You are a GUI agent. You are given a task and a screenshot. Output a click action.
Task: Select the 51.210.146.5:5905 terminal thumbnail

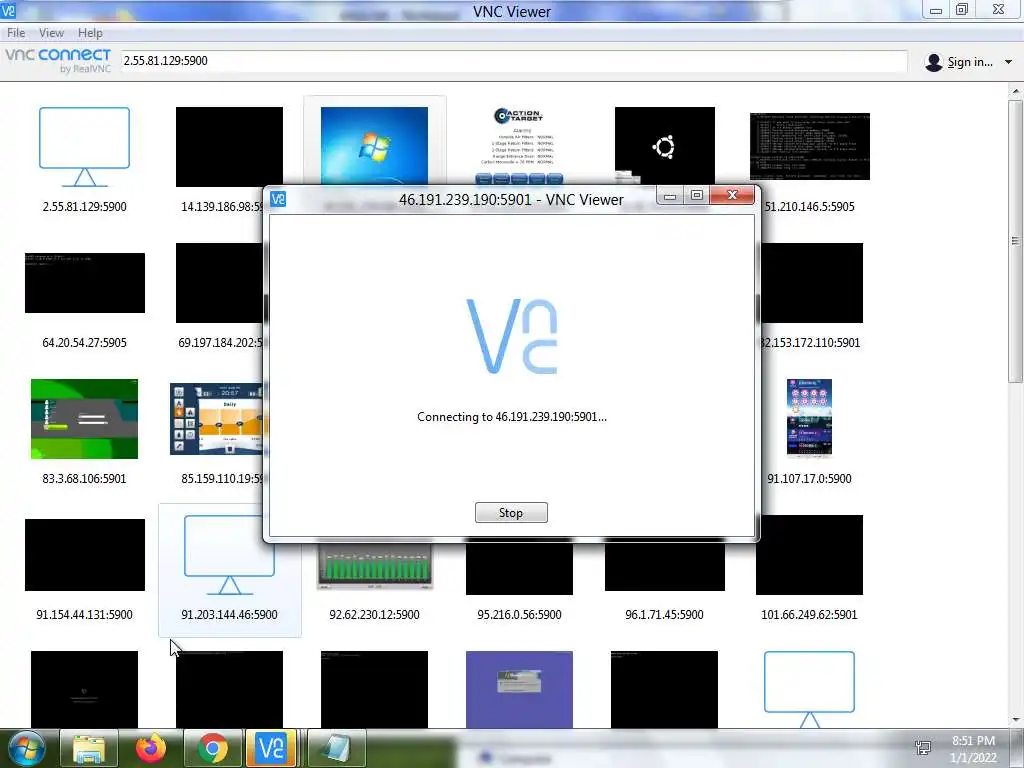coord(810,146)
